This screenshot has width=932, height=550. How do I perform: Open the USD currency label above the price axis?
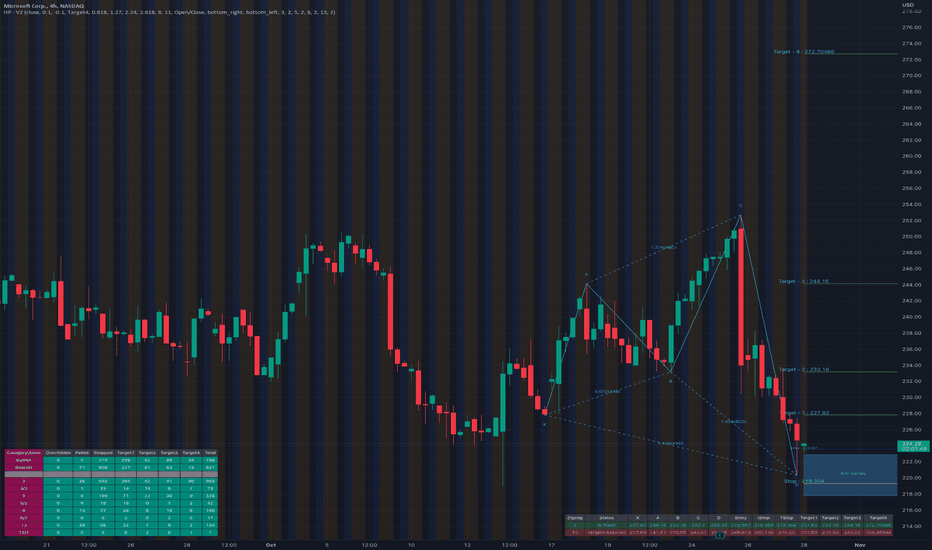pos(908,5)
